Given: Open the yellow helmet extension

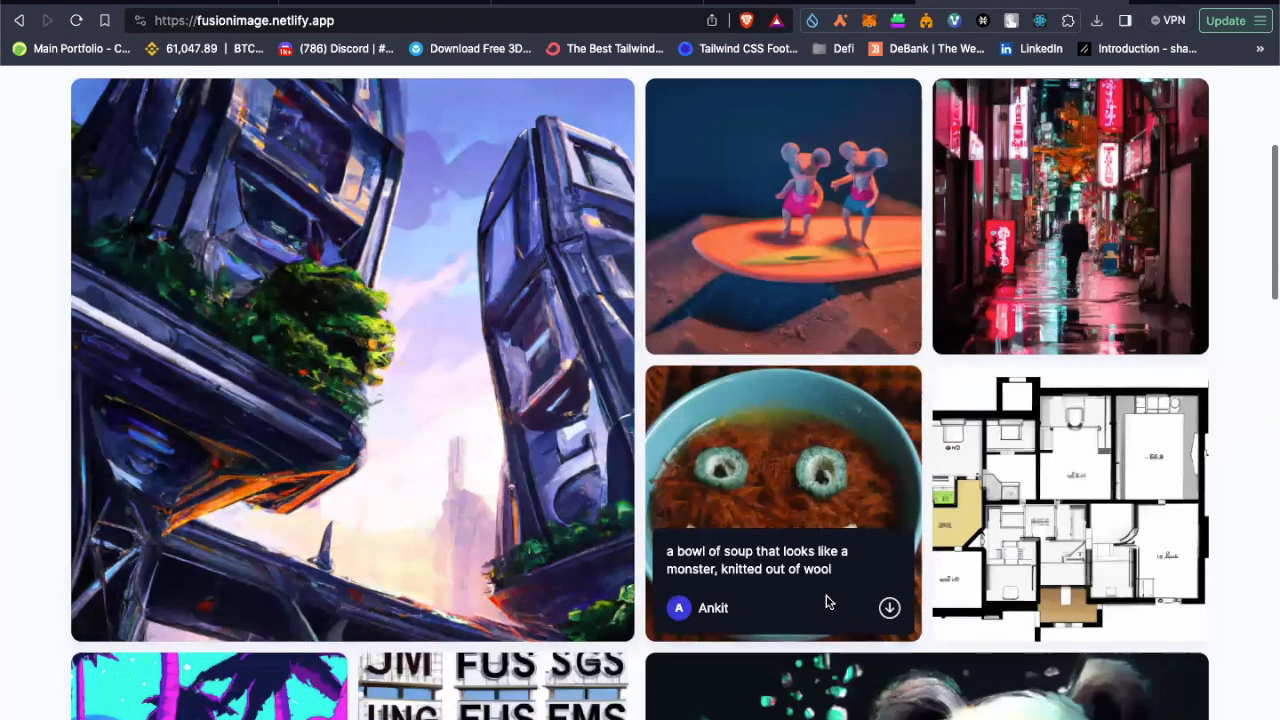Looking at the screenshot, I should click(926, 20).
